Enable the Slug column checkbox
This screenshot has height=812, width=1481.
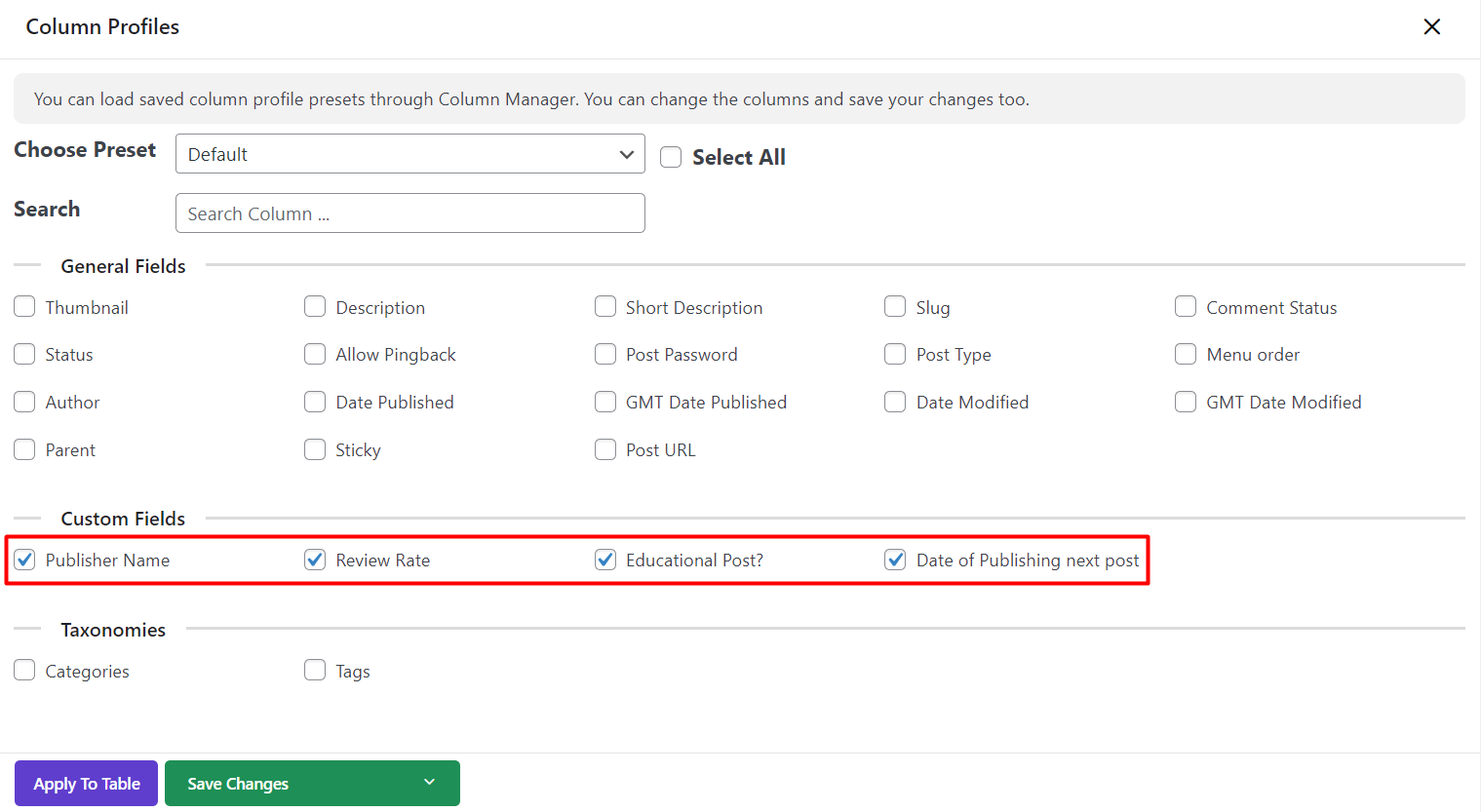tap(895, 307)
